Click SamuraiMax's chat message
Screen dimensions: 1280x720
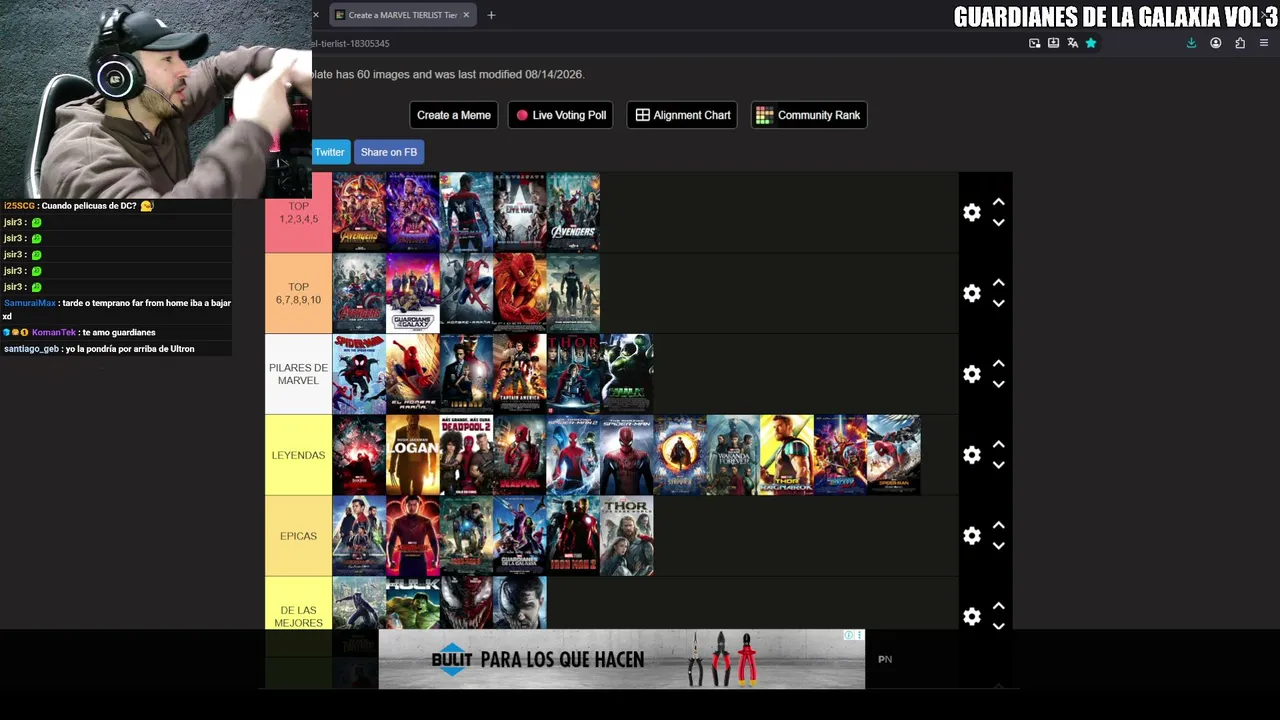[117, 309]
